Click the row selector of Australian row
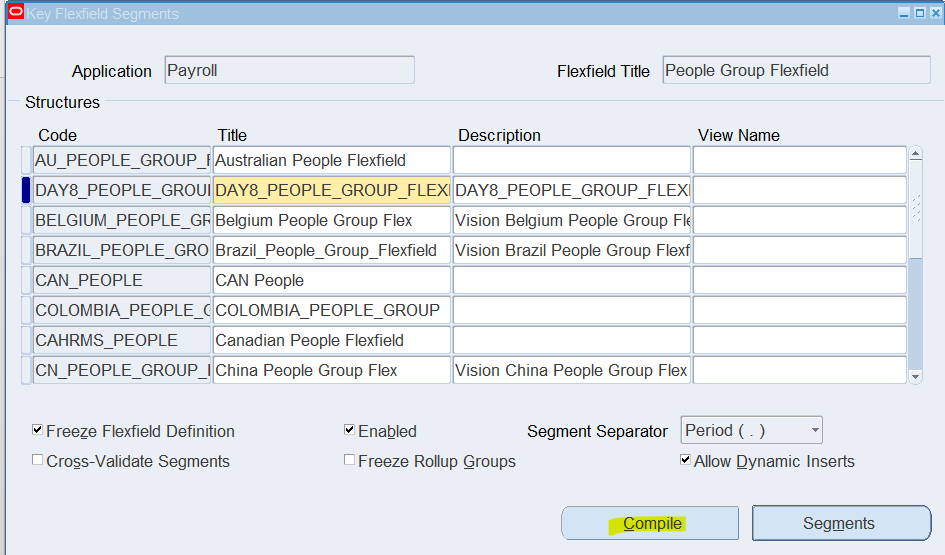 point(26,160)
